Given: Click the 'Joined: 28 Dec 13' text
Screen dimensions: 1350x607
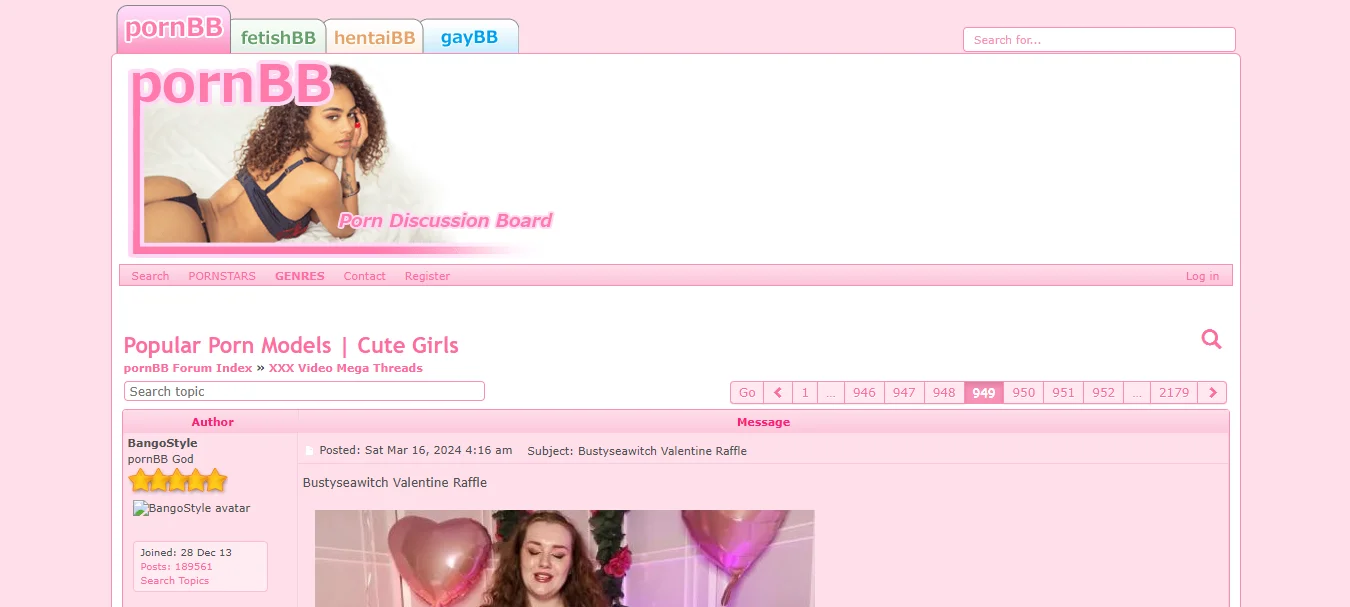Looking at the screenshot, I should point(186,552).
